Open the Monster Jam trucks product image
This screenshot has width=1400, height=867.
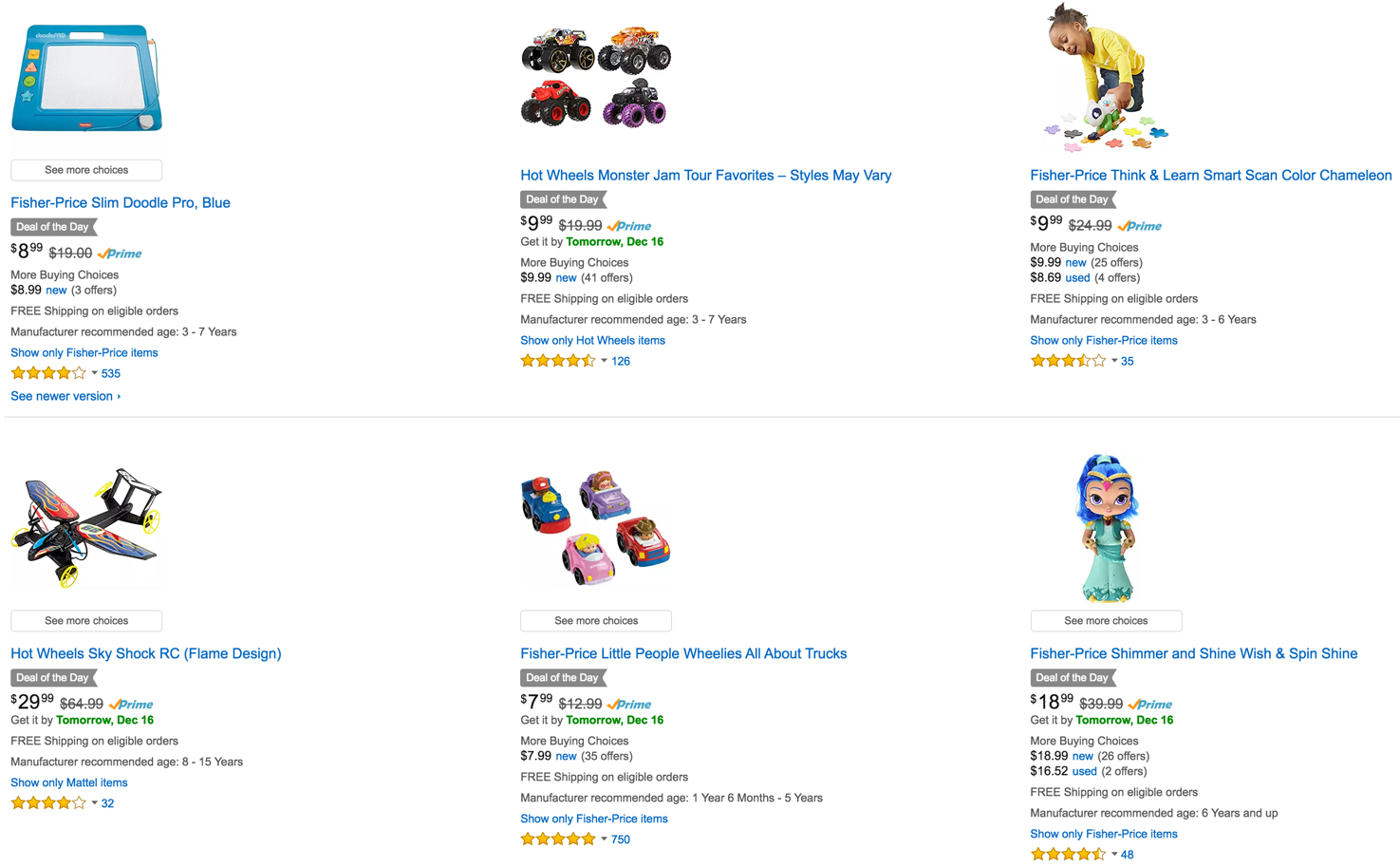596,78
